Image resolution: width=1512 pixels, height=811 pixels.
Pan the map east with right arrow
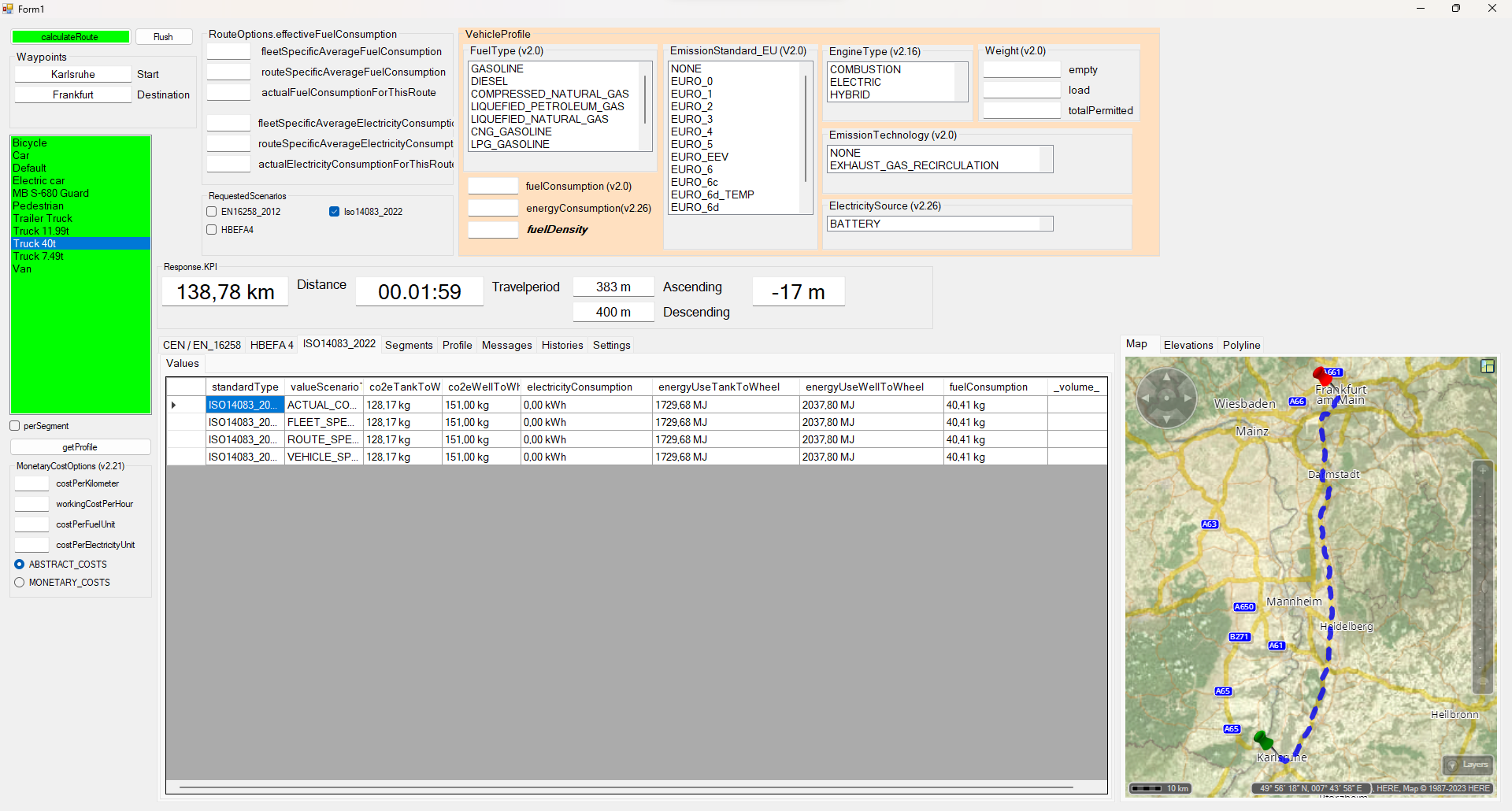(1187, 398)
